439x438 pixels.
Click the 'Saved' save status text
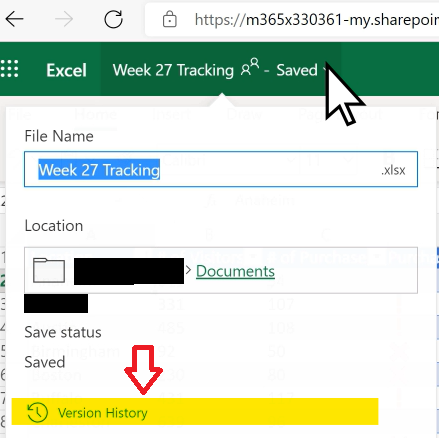coord(45,362)
